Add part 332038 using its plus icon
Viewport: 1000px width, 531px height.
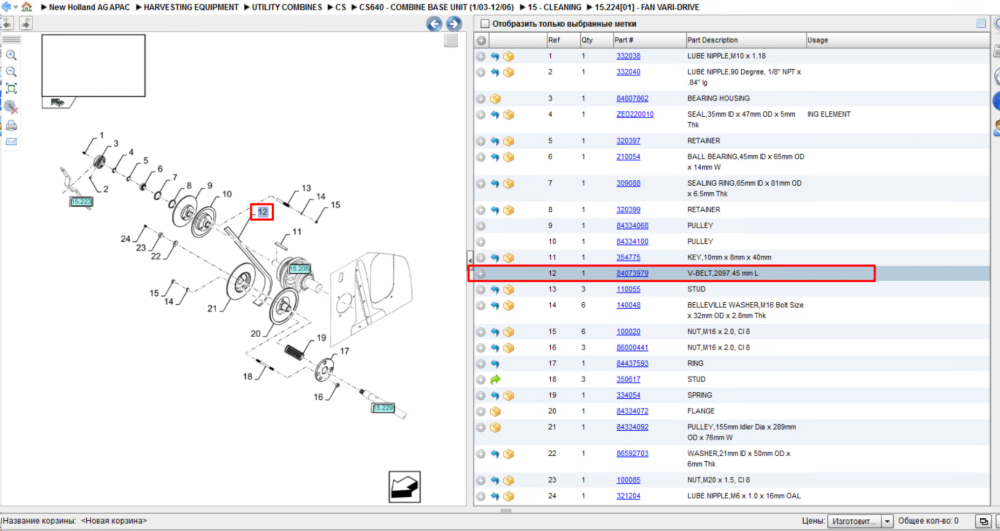[481, 56]
